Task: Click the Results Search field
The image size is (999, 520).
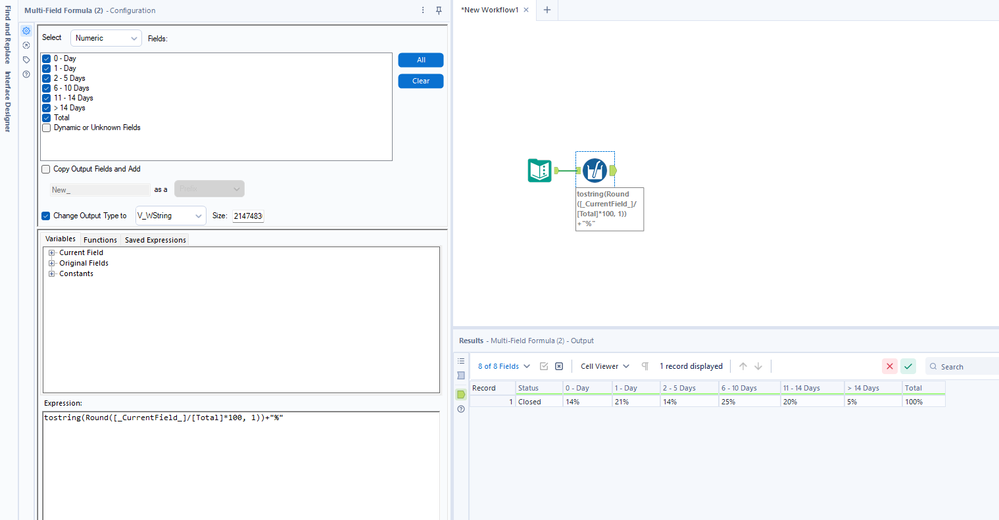Action: 962,366
